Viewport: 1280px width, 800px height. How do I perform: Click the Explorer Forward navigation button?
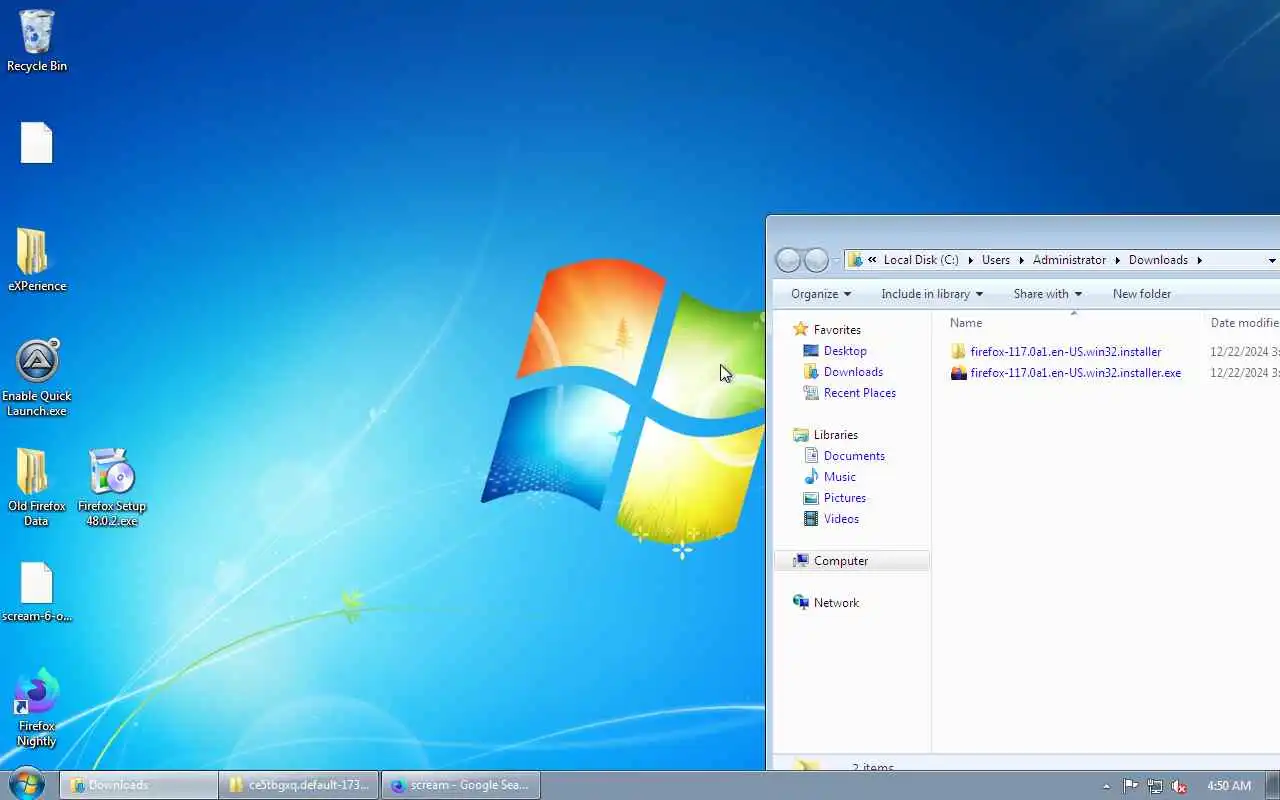816,260
